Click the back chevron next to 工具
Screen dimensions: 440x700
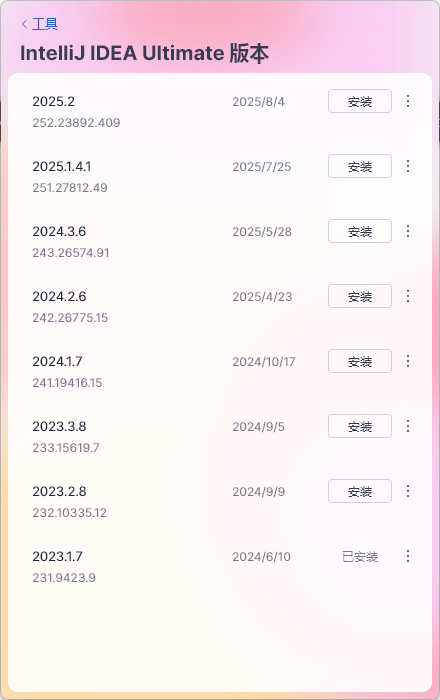click(x=24, y=24)
